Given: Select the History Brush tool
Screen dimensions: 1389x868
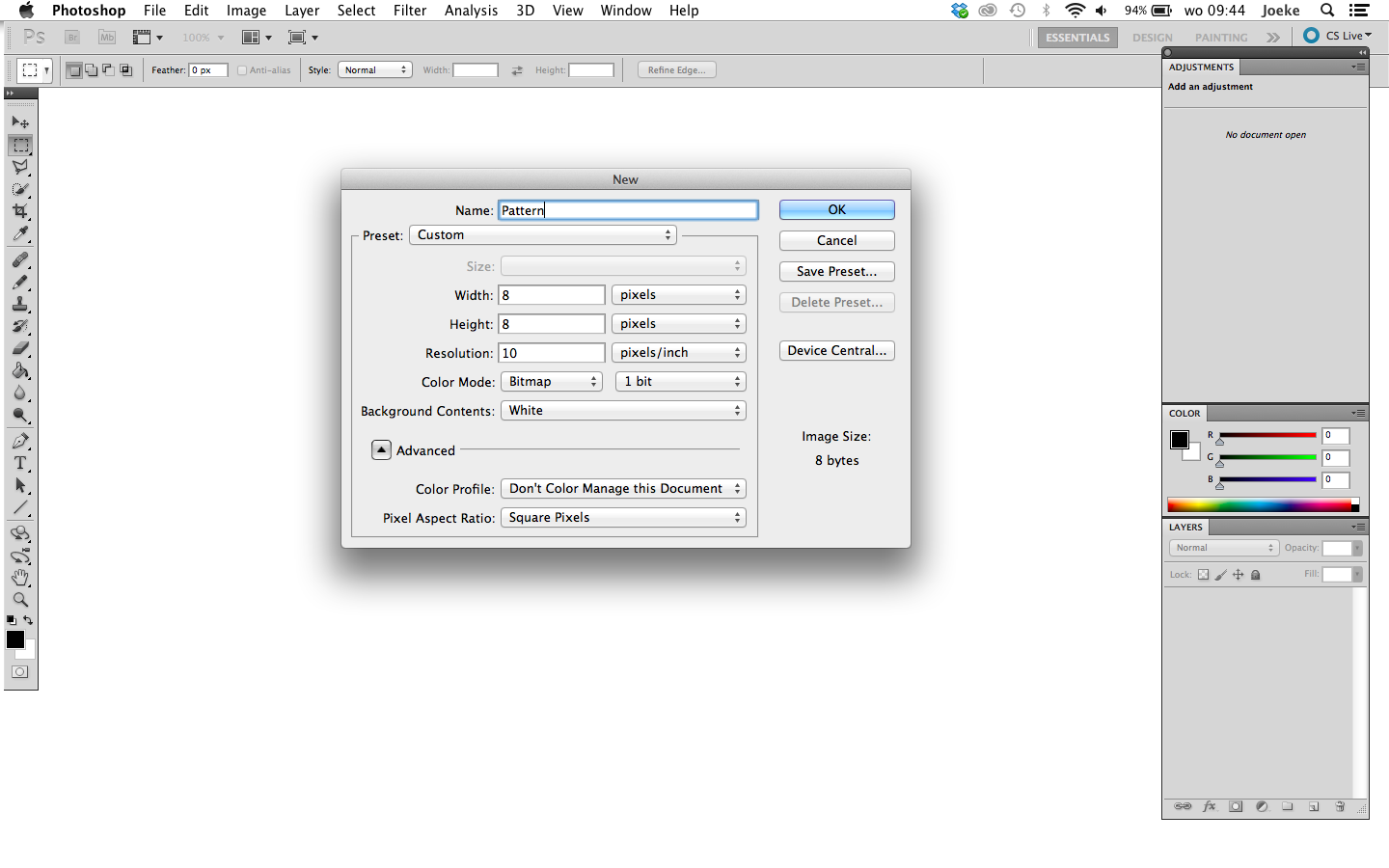Looking at the screenshot, I should coord(20,326).
